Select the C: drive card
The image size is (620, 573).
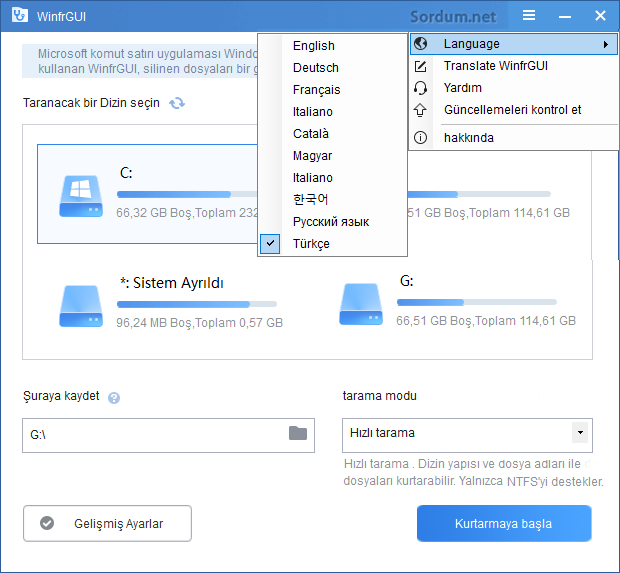147,194
